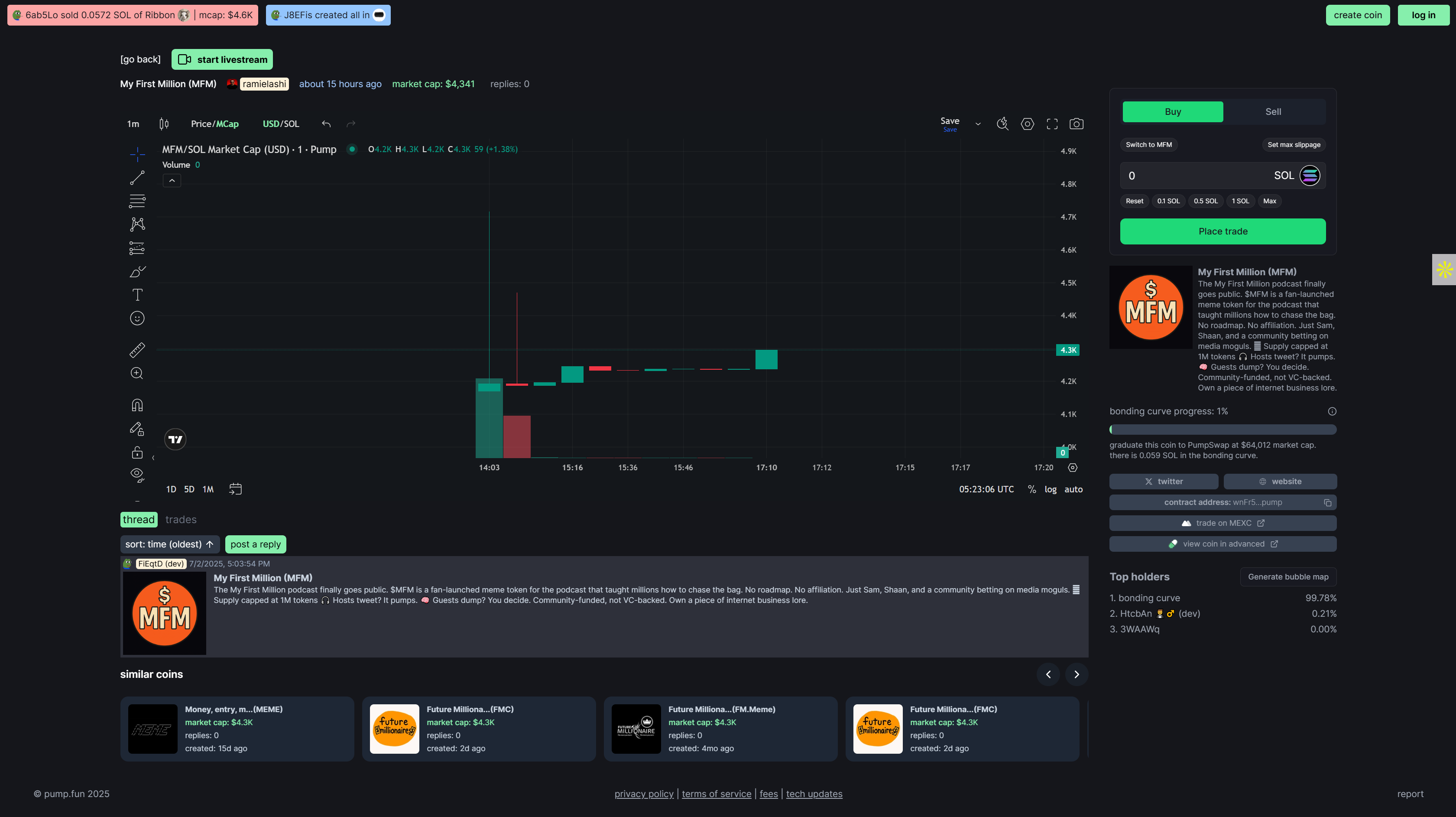Toggle log scale on chart
The height and width of the screenshot is (817, 1456).
pos(1050,490)
